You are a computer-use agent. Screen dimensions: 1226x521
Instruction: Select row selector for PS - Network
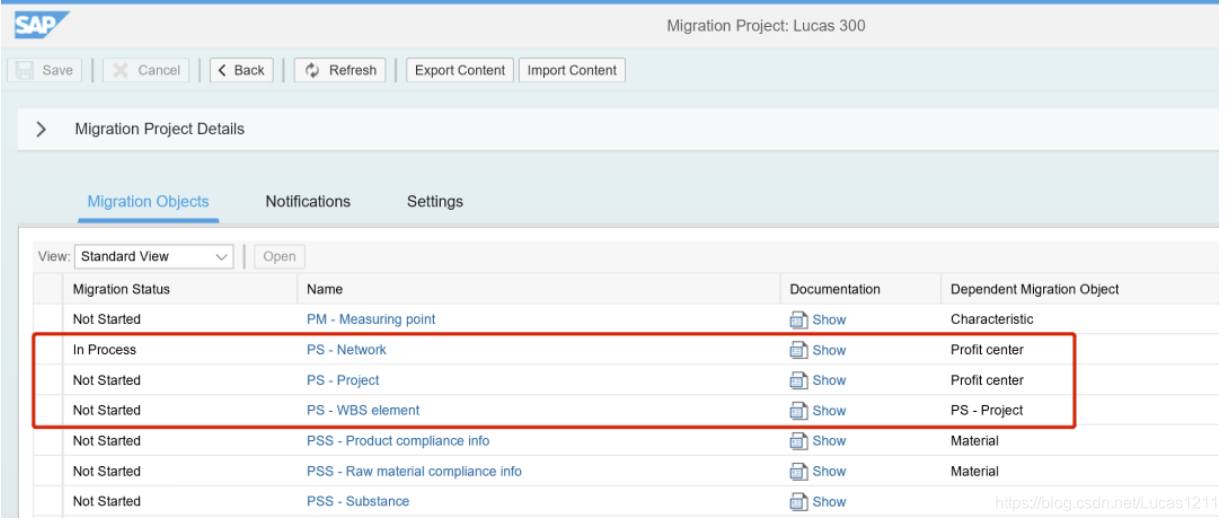click(x=48, y=350)
